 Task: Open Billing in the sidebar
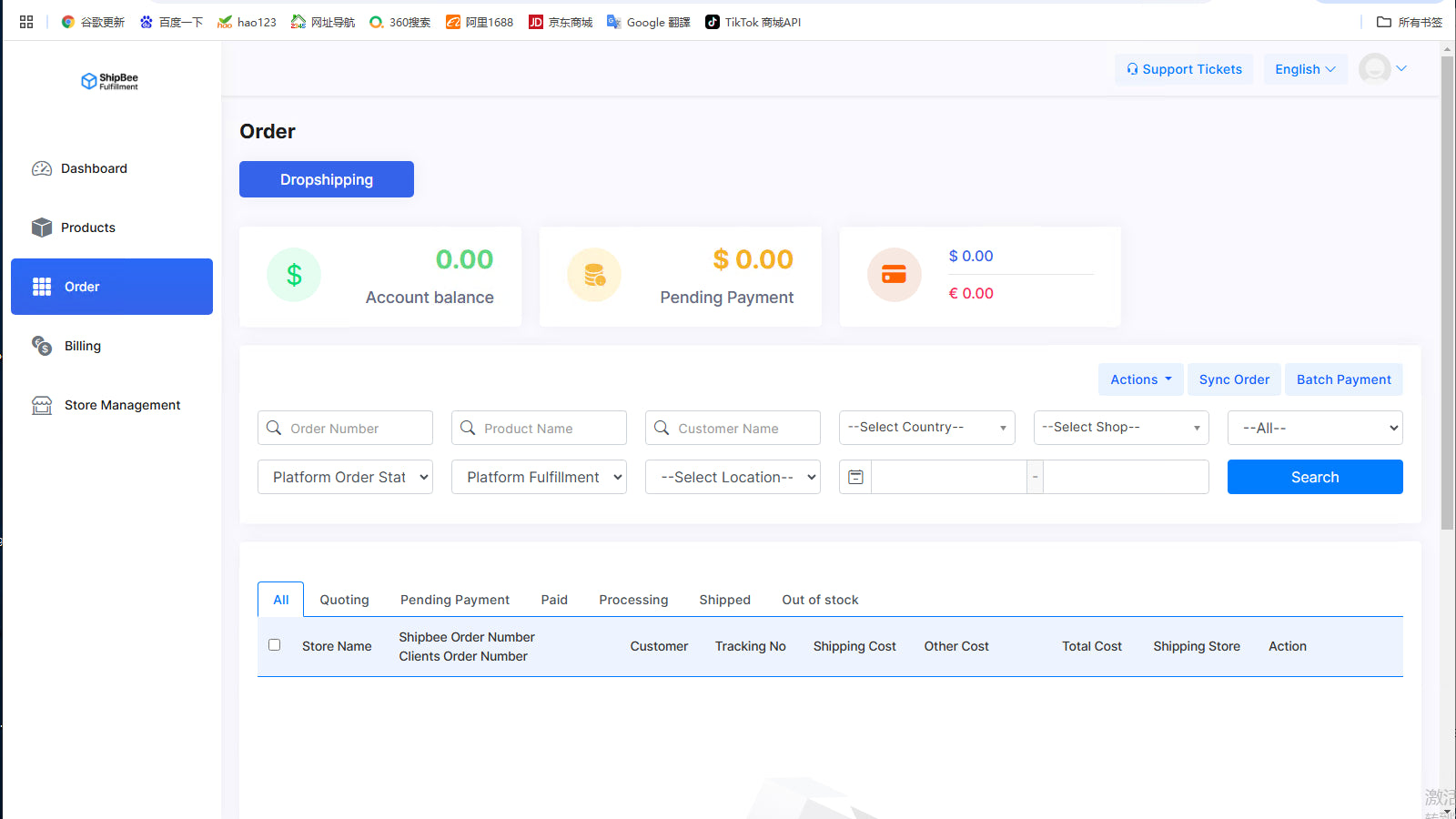click(112, 346)
